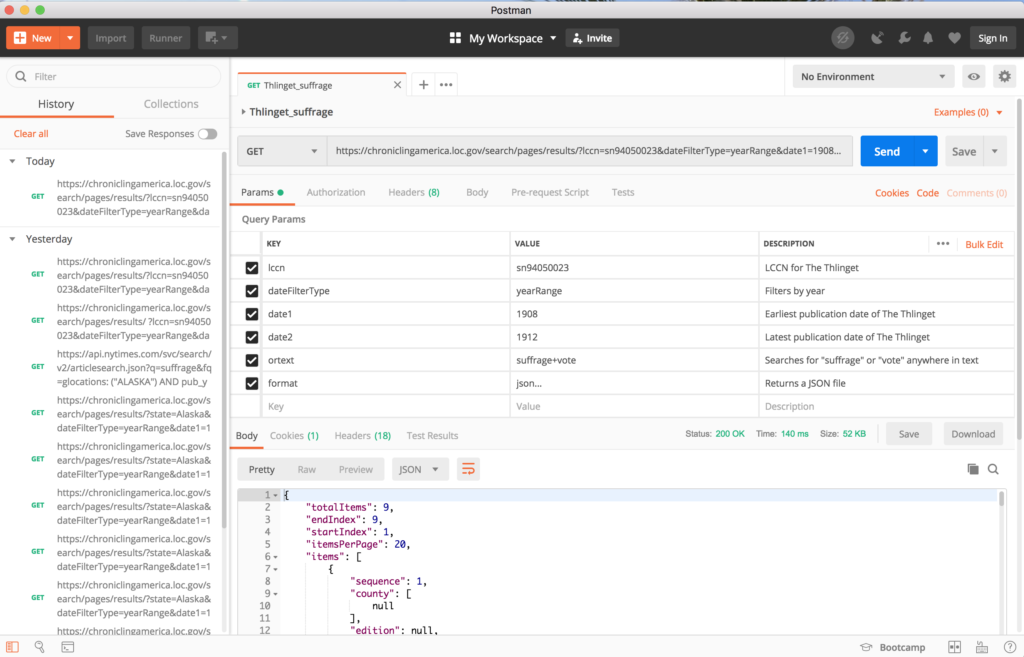Expand the Thlinget_suffrage request details

[x=243, y=112]
